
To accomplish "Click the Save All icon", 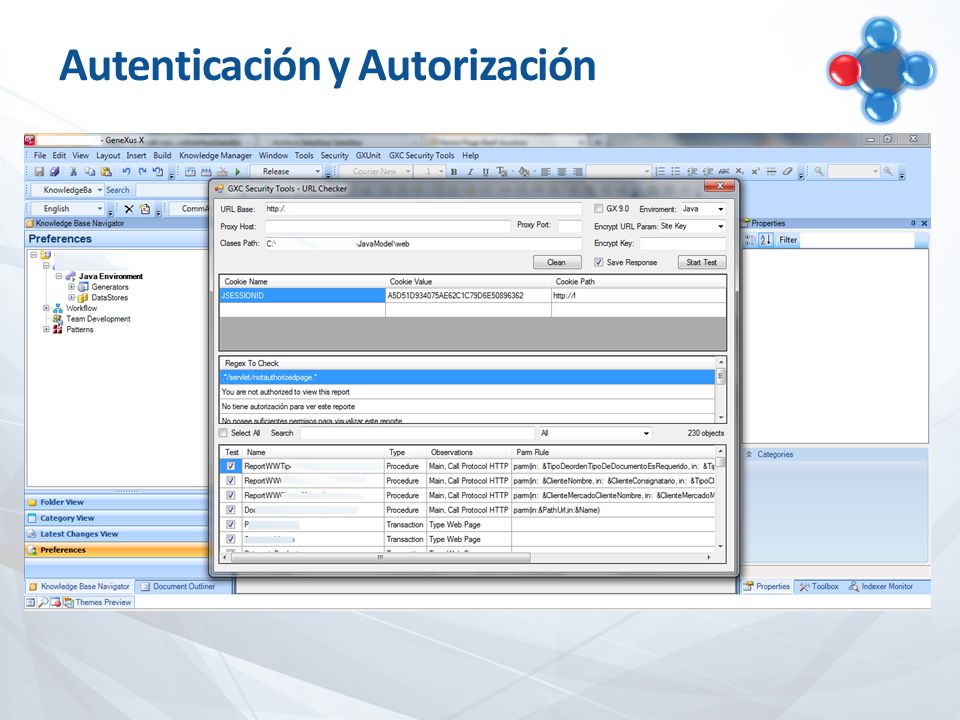I will tap(54, 172).
